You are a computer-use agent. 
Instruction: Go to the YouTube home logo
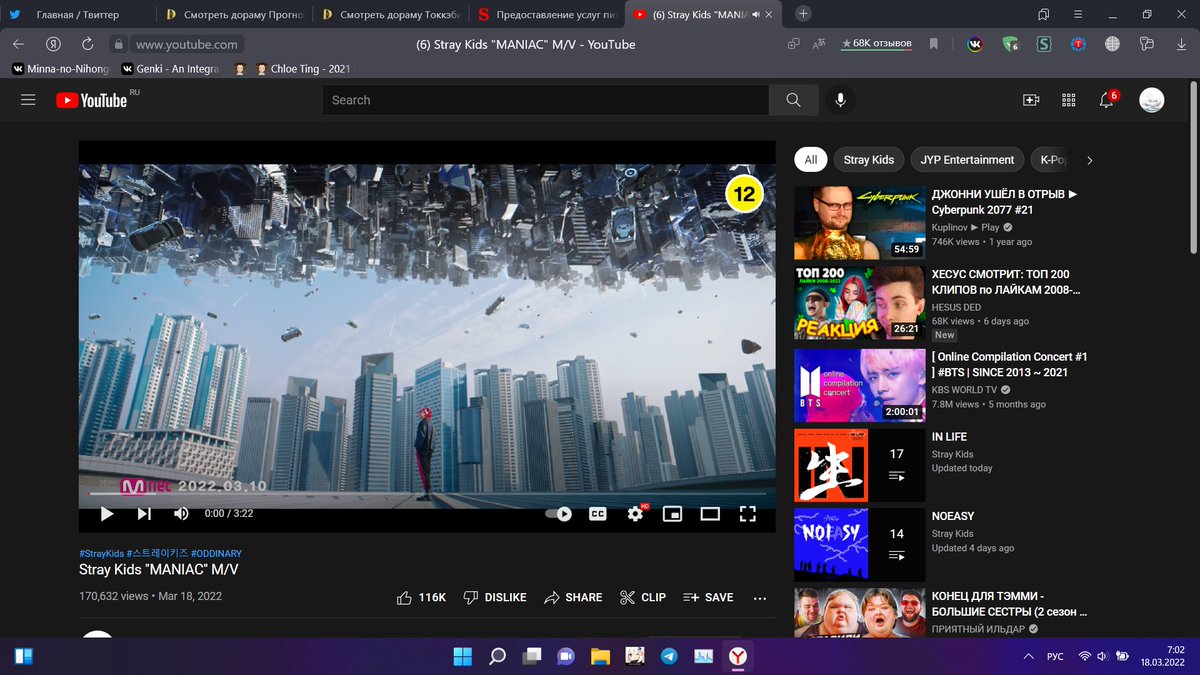point(92,100)
